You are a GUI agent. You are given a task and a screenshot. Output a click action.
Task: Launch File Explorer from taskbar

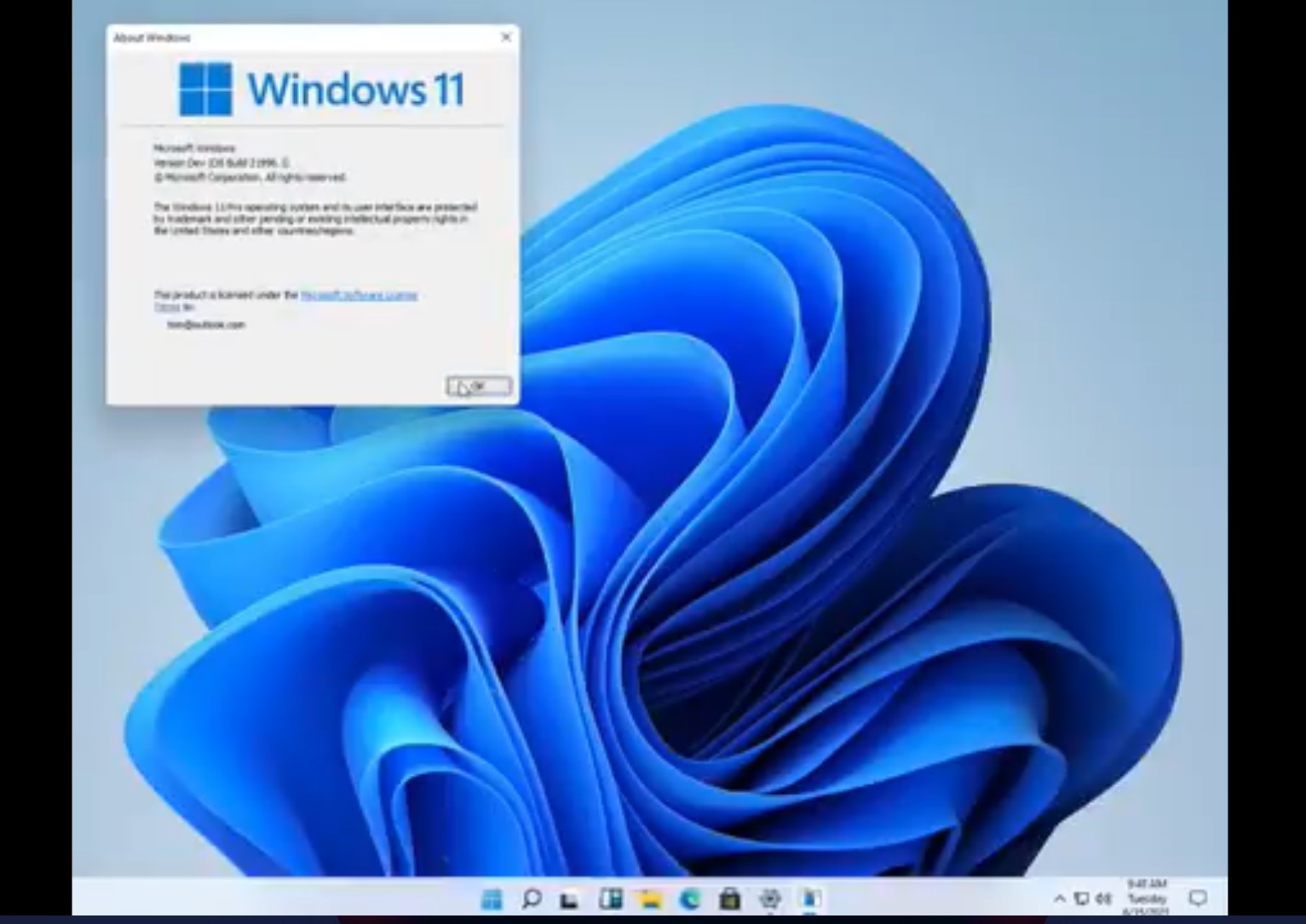point(650,898)
